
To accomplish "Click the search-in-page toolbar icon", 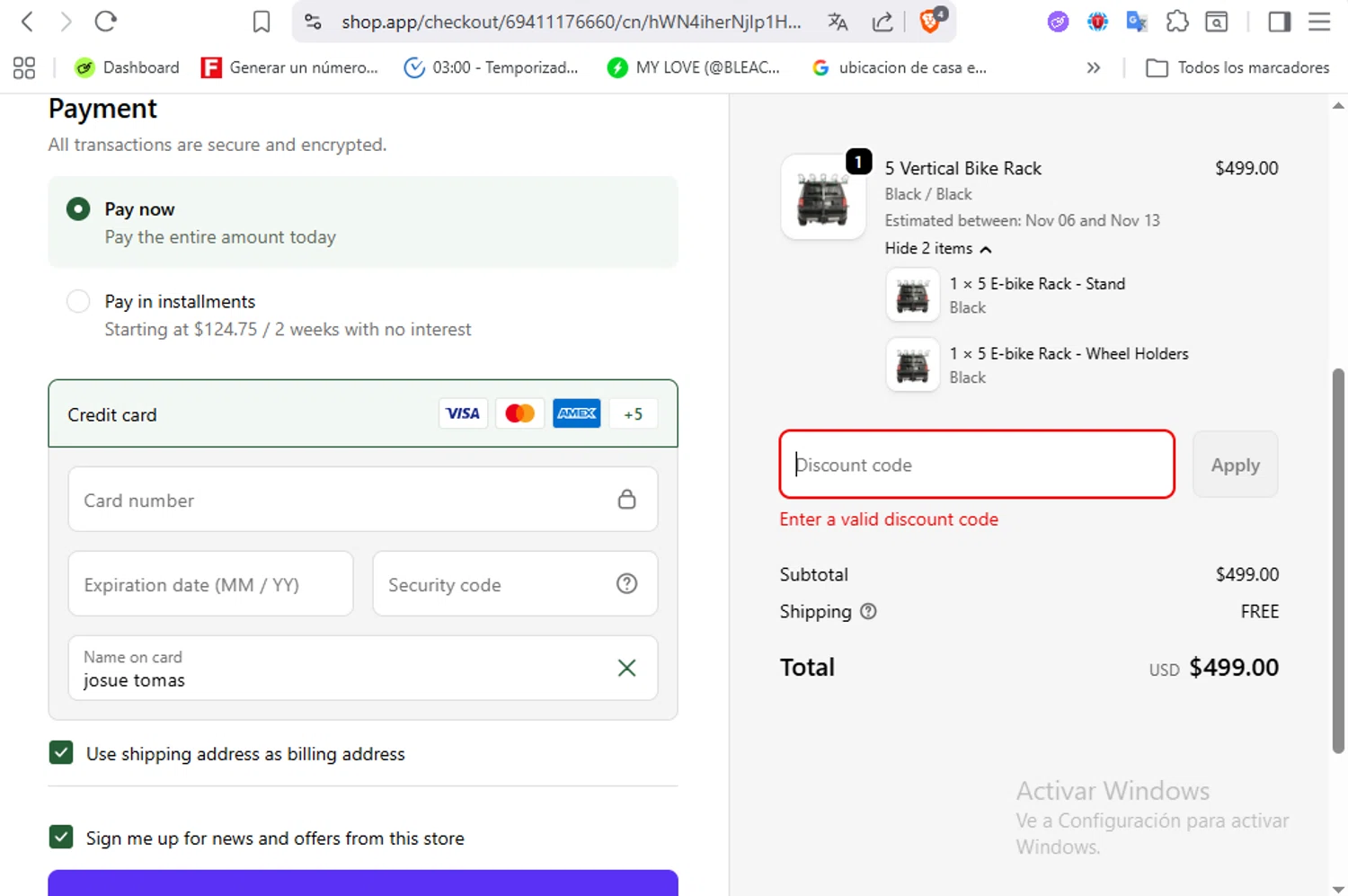I will 1217,22.
